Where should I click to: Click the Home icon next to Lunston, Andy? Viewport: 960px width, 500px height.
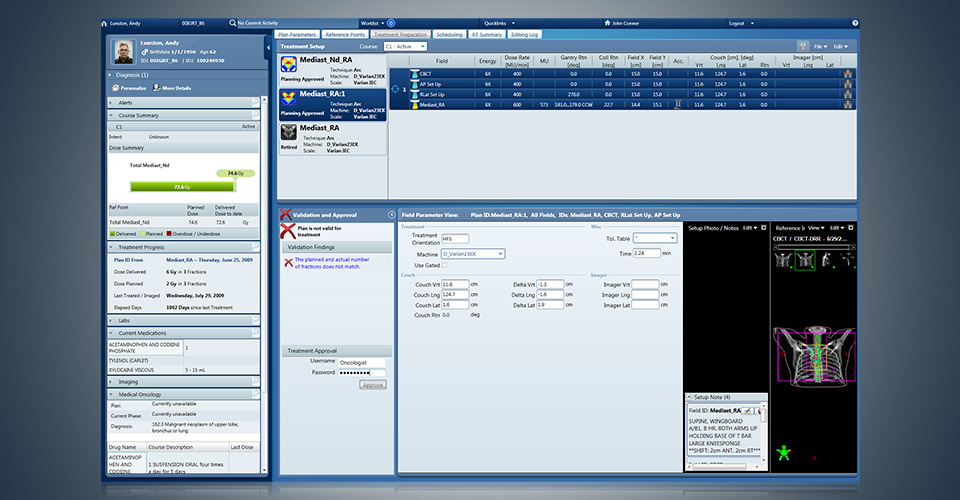[104, 23]
